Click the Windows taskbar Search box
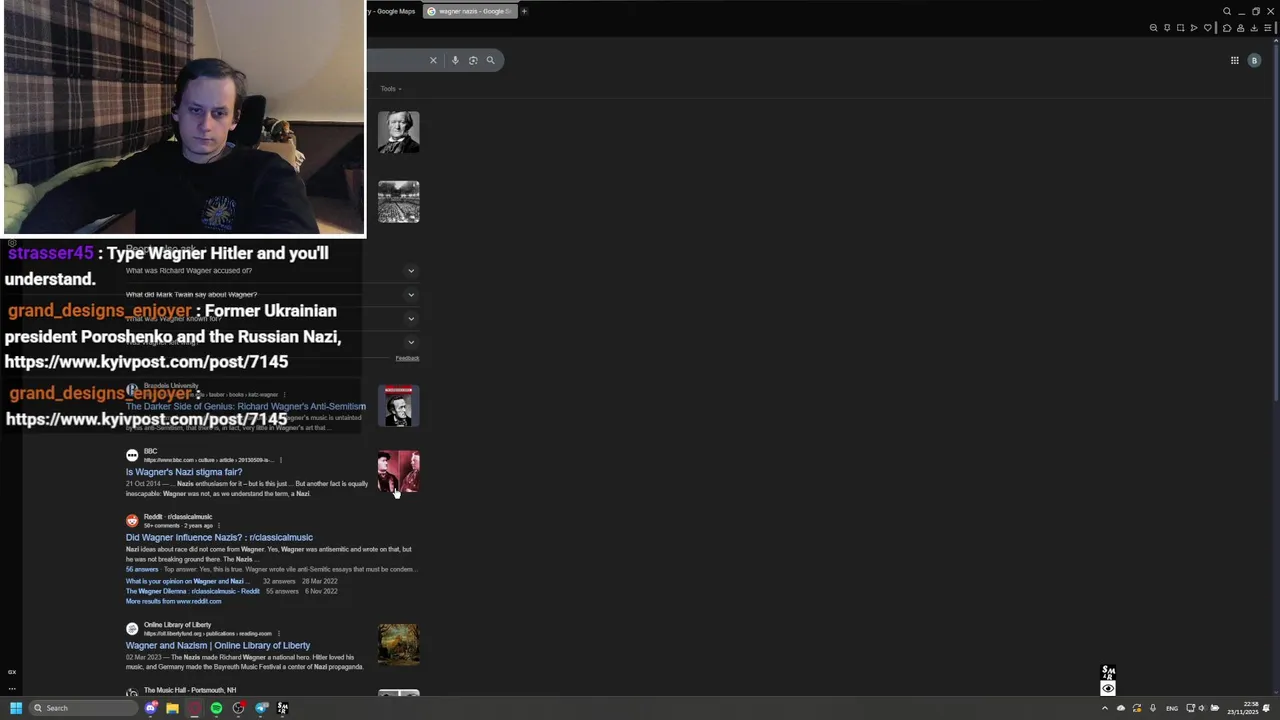This screenshot has height=720, width=1280. (x=83, y=708)
